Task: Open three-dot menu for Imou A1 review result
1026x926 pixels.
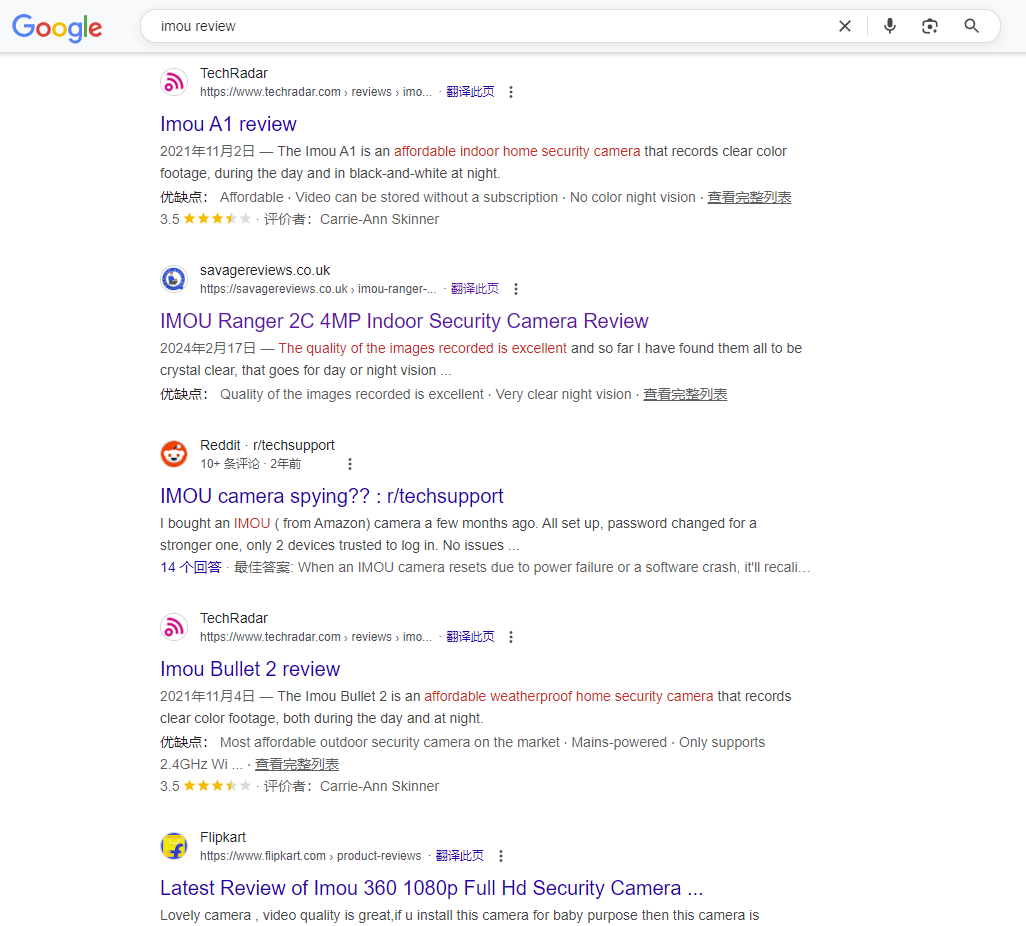Action: 511,92
